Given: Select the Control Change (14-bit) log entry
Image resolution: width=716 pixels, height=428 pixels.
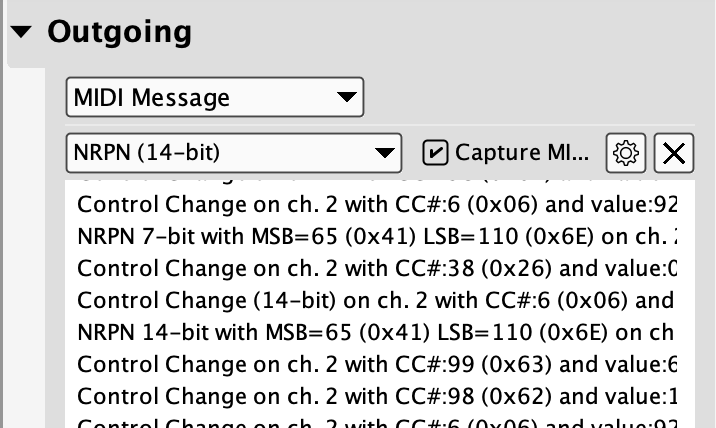Looking at the screenshot, I should point(378,299).
